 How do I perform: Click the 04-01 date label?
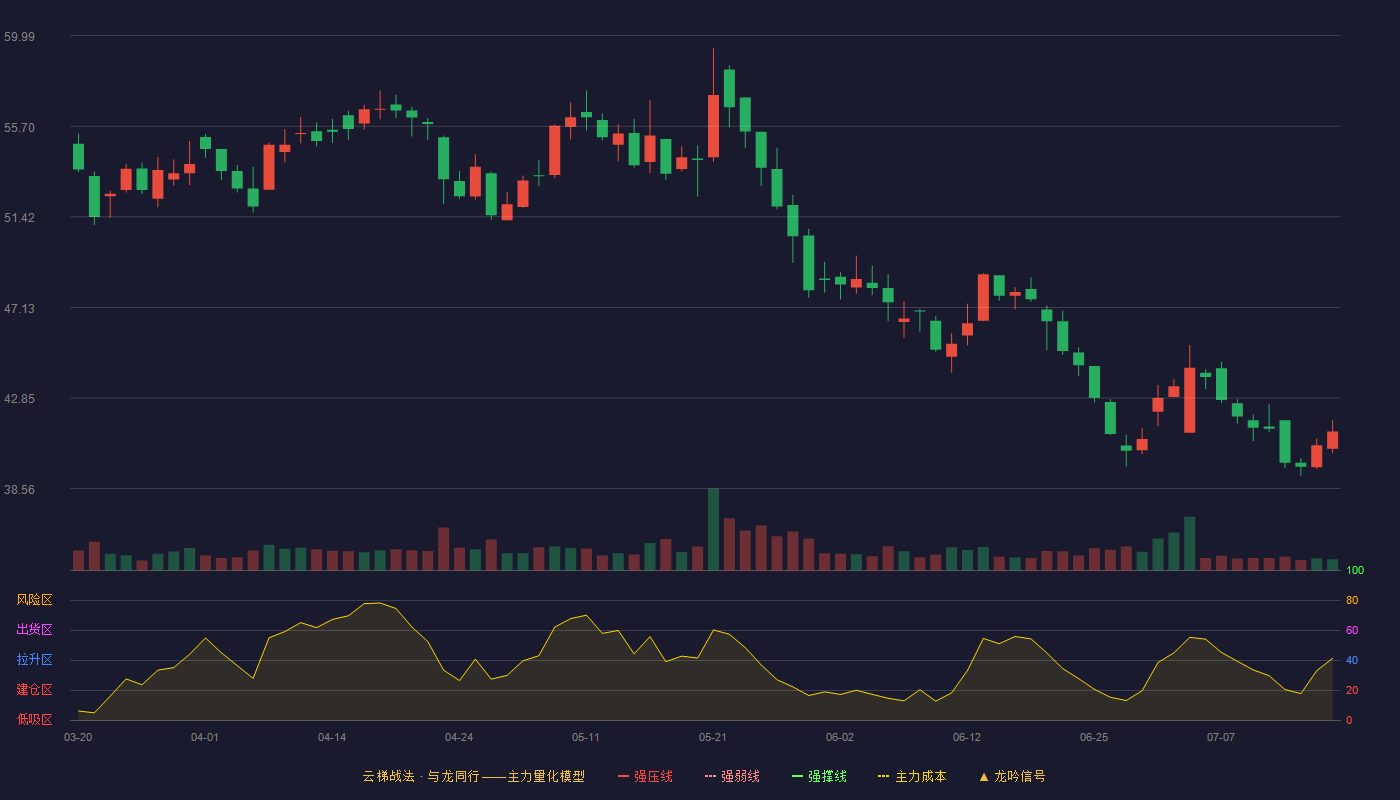[x=205, y=737]
